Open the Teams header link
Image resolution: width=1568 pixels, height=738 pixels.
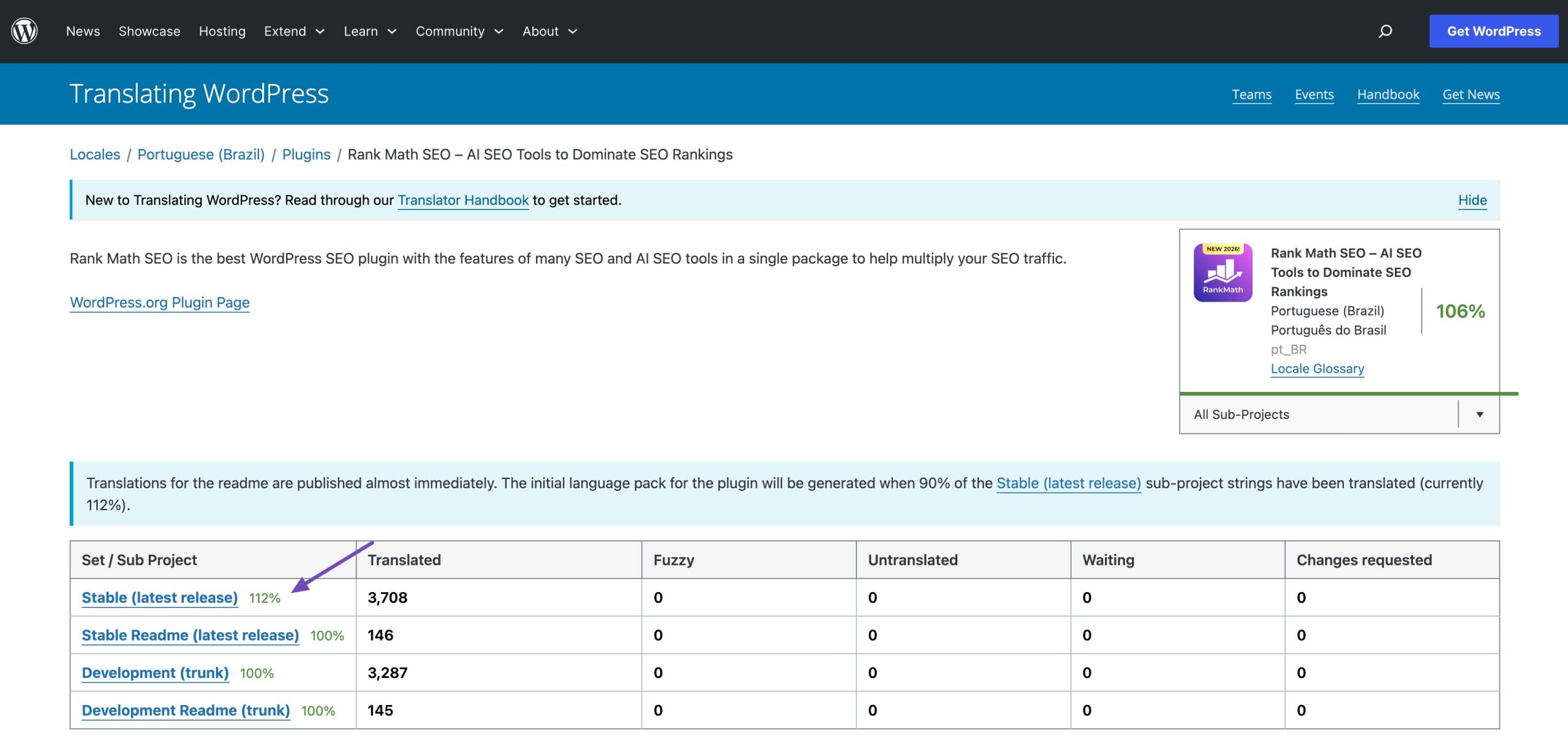coord(1251,94)
